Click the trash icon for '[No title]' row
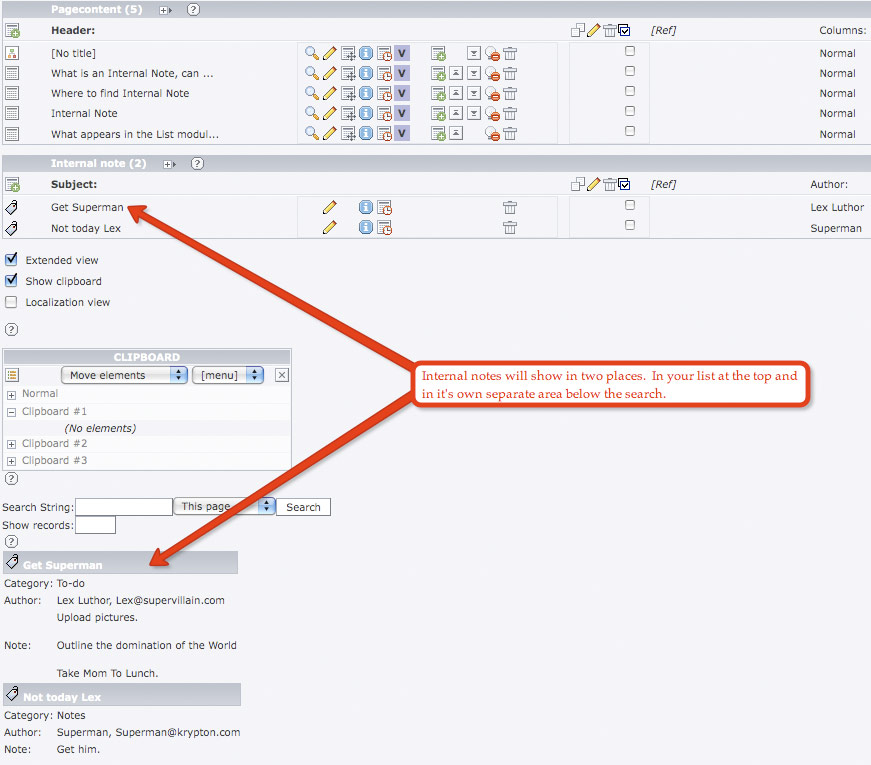The image size is (871, 765). pos(510,54)
